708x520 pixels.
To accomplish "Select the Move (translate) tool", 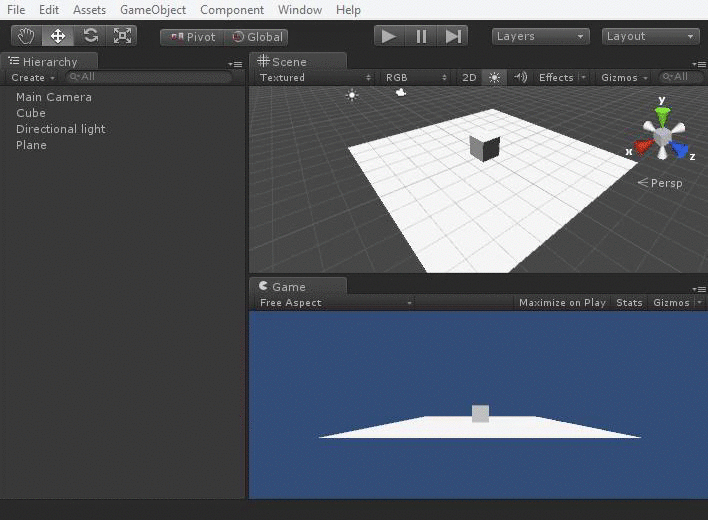I will pos(58,36).
